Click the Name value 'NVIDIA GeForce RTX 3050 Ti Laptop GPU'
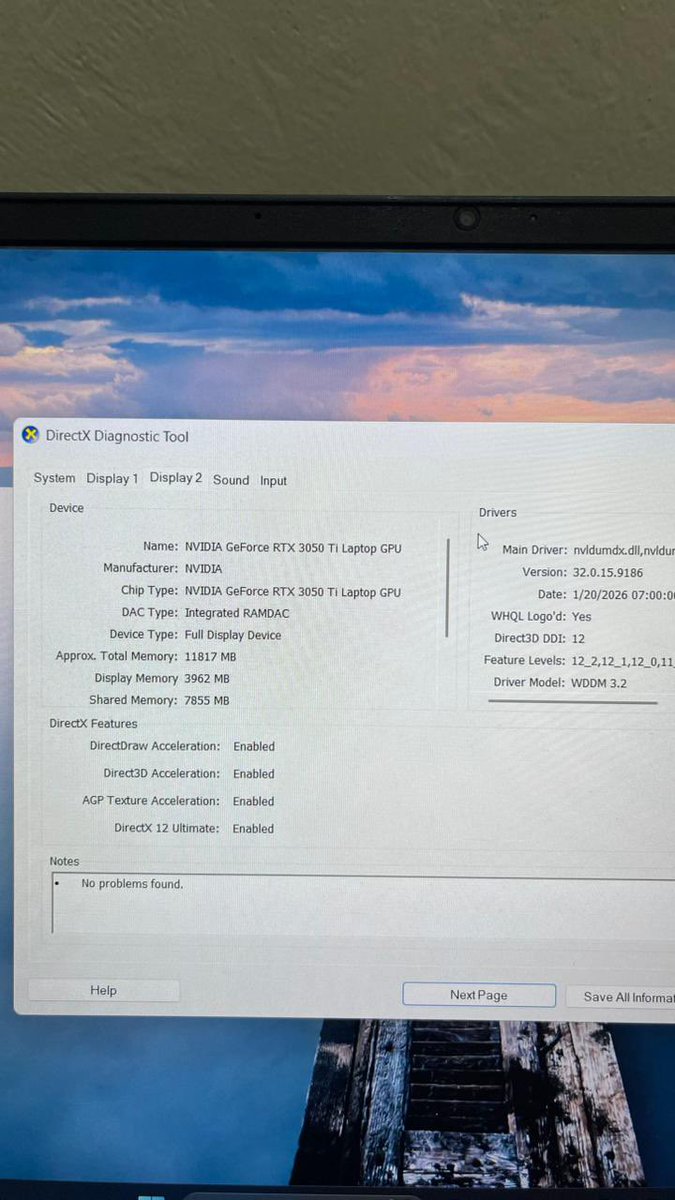Screen dimensions: 675x1200 coord(293,547)
